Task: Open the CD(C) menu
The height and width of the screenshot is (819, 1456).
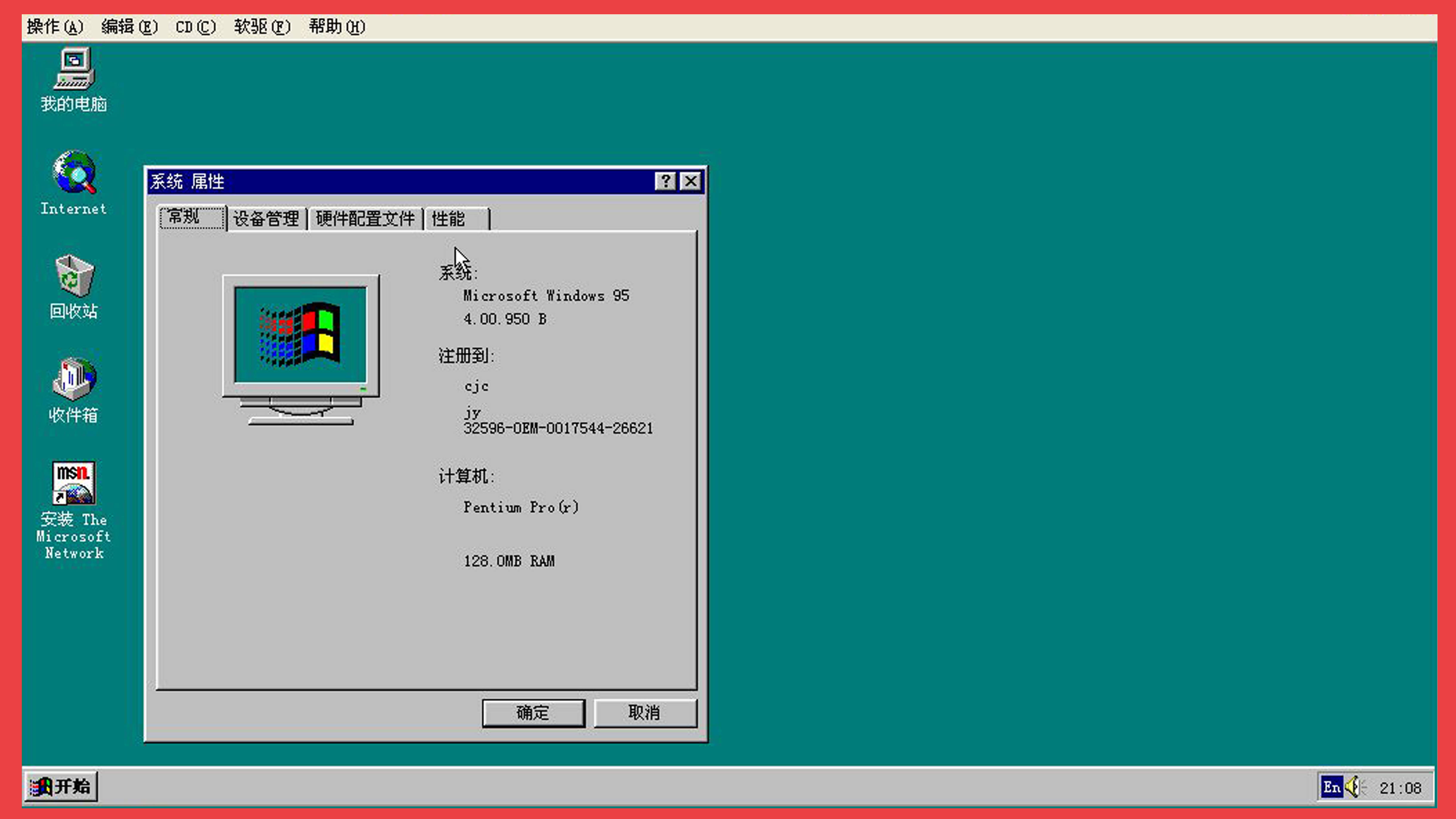Action: [x=195, y=27]
